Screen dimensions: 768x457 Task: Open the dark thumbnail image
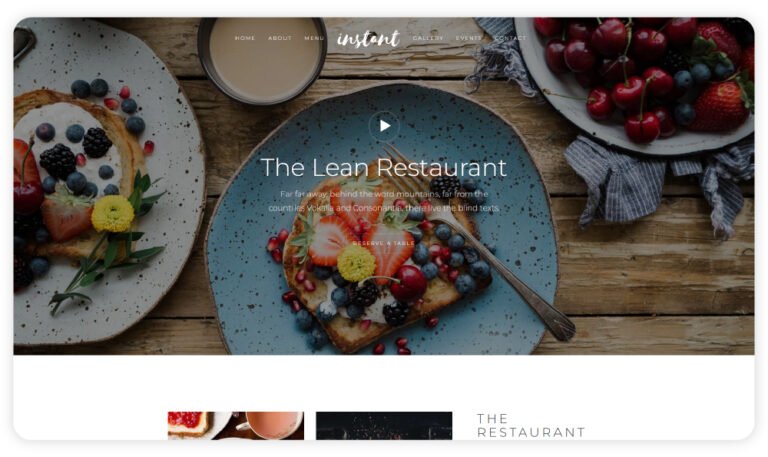[x=384, y=425]
